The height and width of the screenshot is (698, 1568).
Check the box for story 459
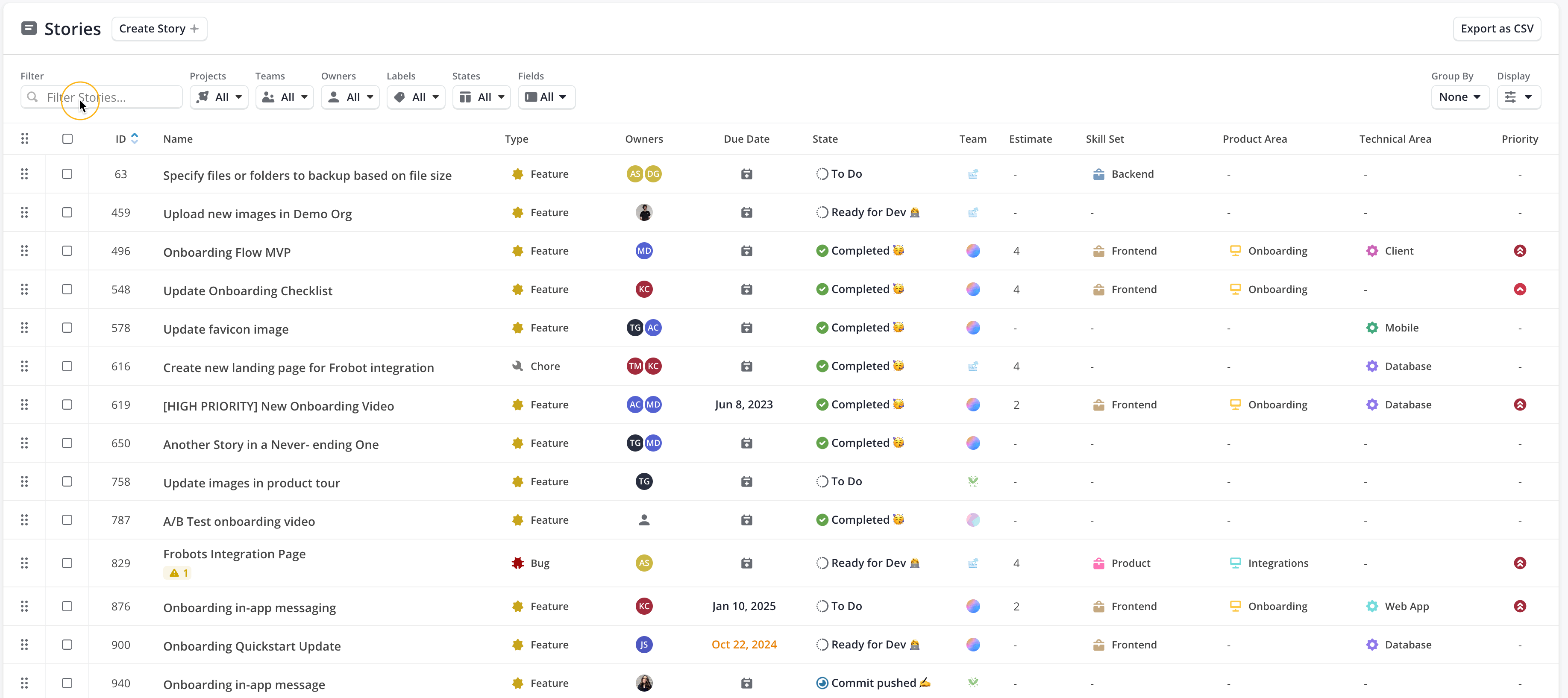(67, 212)
